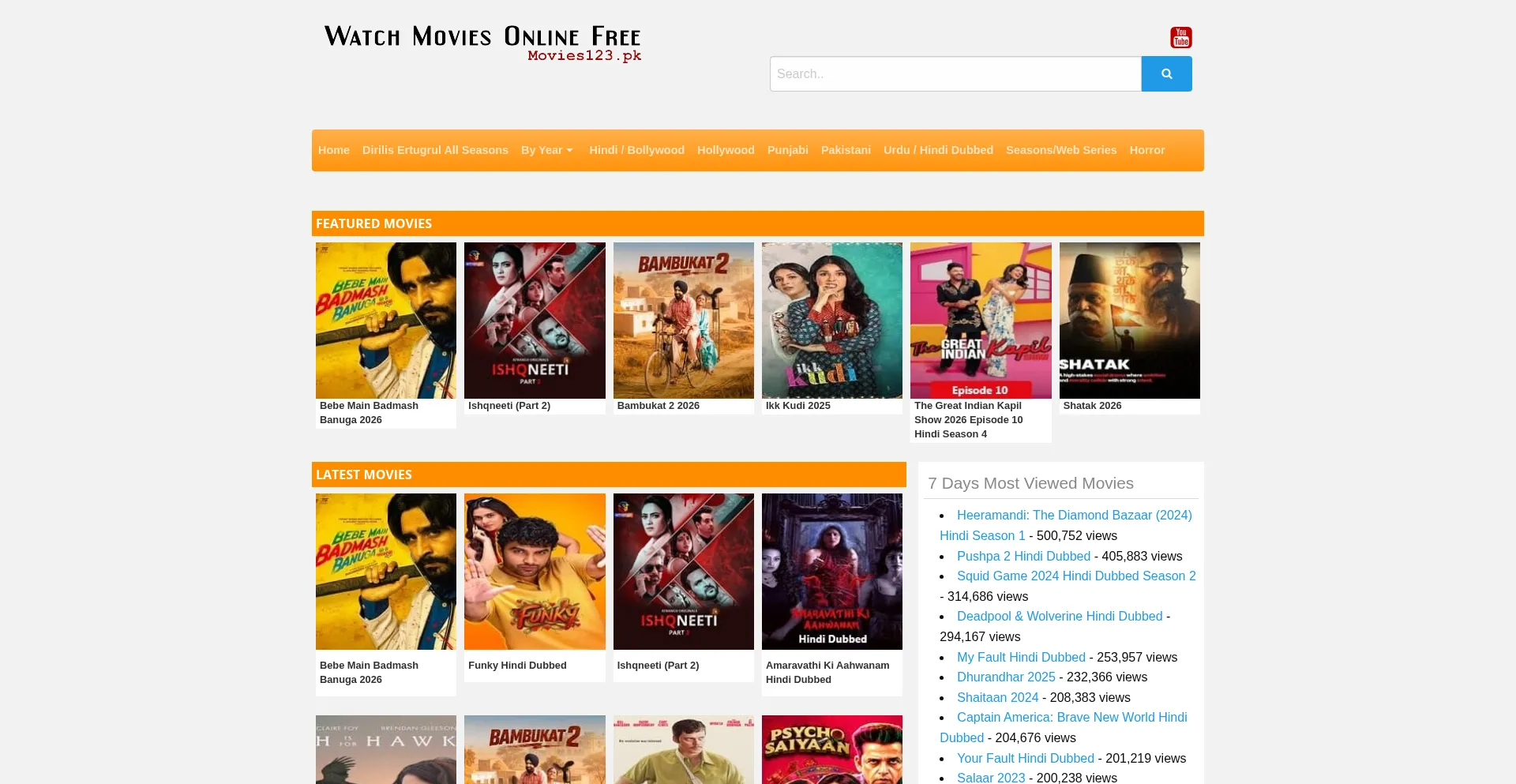Focus the Search input field
The width and height of the screenshot is (1516, 784).
tap(955, 73)
